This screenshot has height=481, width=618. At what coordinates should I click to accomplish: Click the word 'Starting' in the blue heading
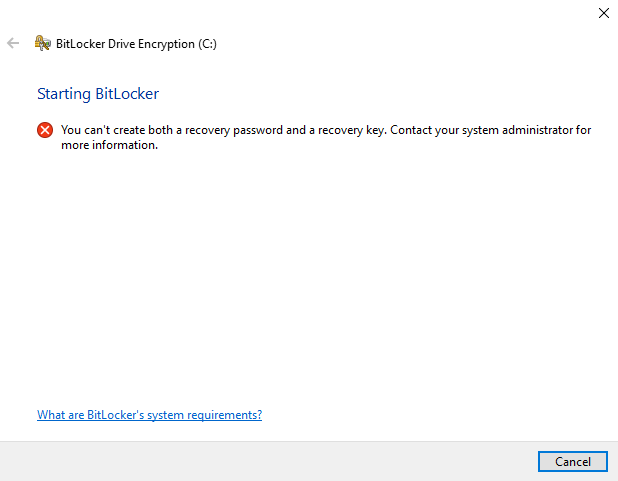pyautogui.click(x=64, y=94)
